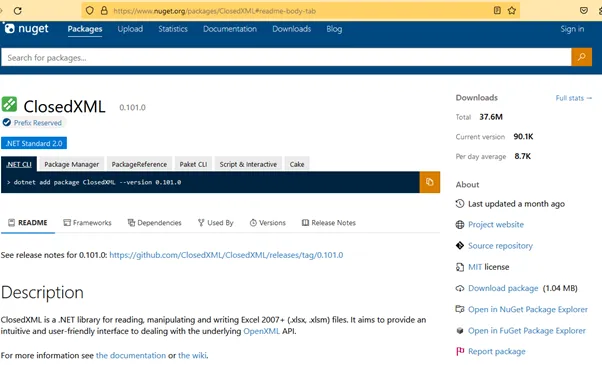Screen dimensions: 602x365
Task: Click the current version downloads 90.1K
Action: pyautogui.click(x=523, y=137)
